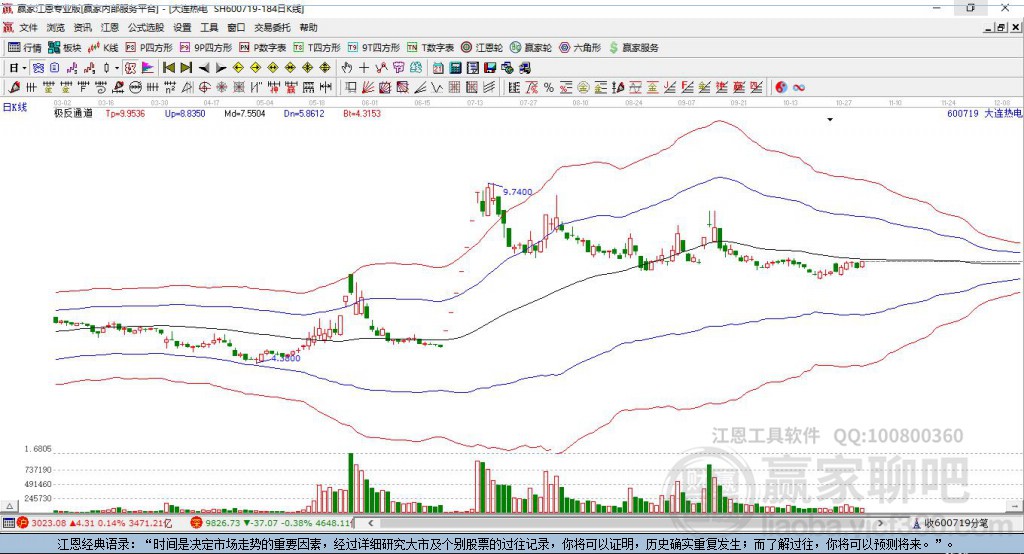
Task: Open the 六角形 hexagon tool
Action: 580,48
